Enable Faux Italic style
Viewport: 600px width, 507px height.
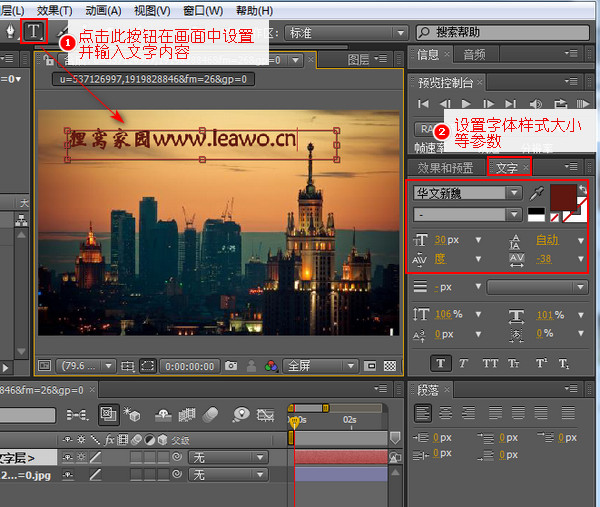click(x=463, y=363)
